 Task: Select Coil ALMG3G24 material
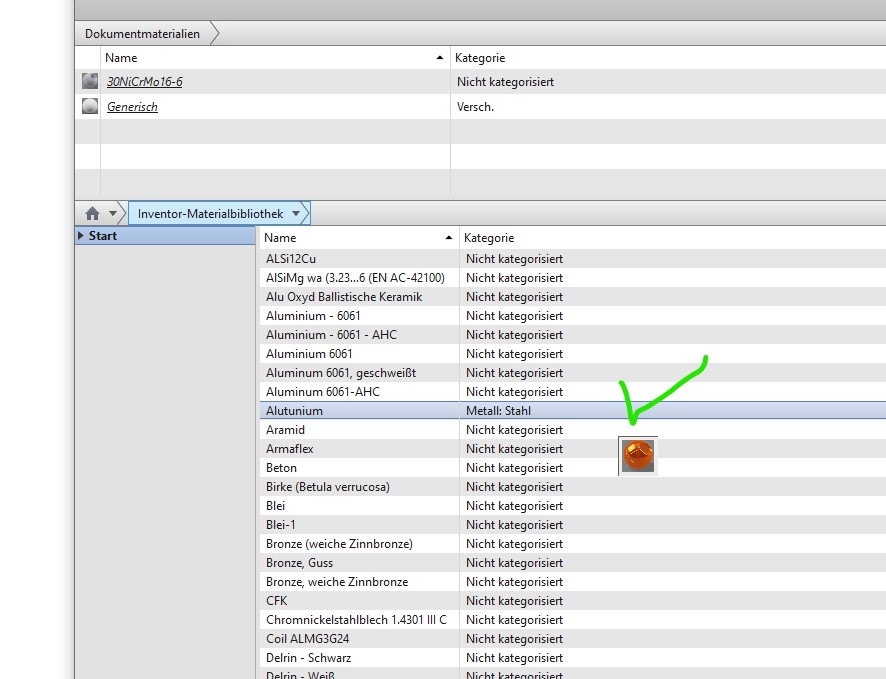307,639
